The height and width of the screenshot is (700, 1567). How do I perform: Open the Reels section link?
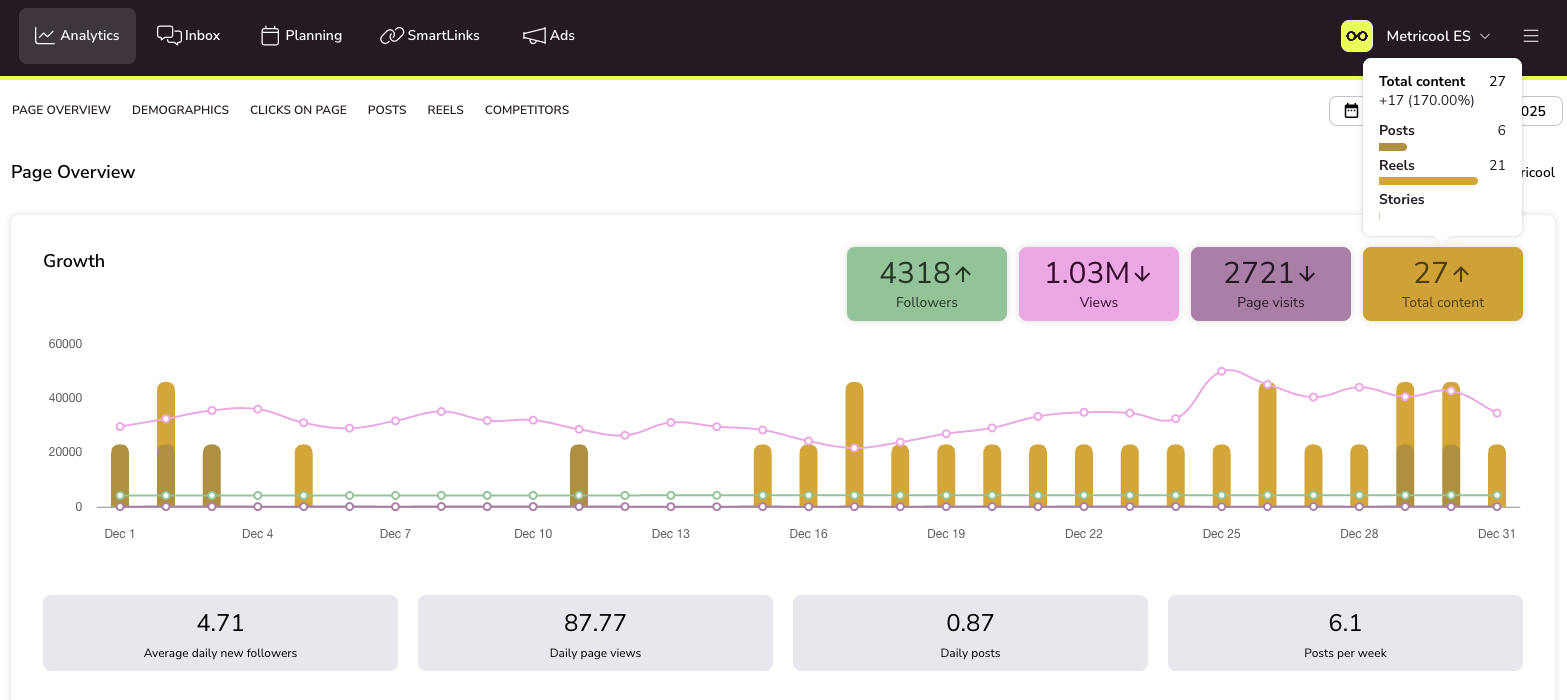click(x=445, y=110)
